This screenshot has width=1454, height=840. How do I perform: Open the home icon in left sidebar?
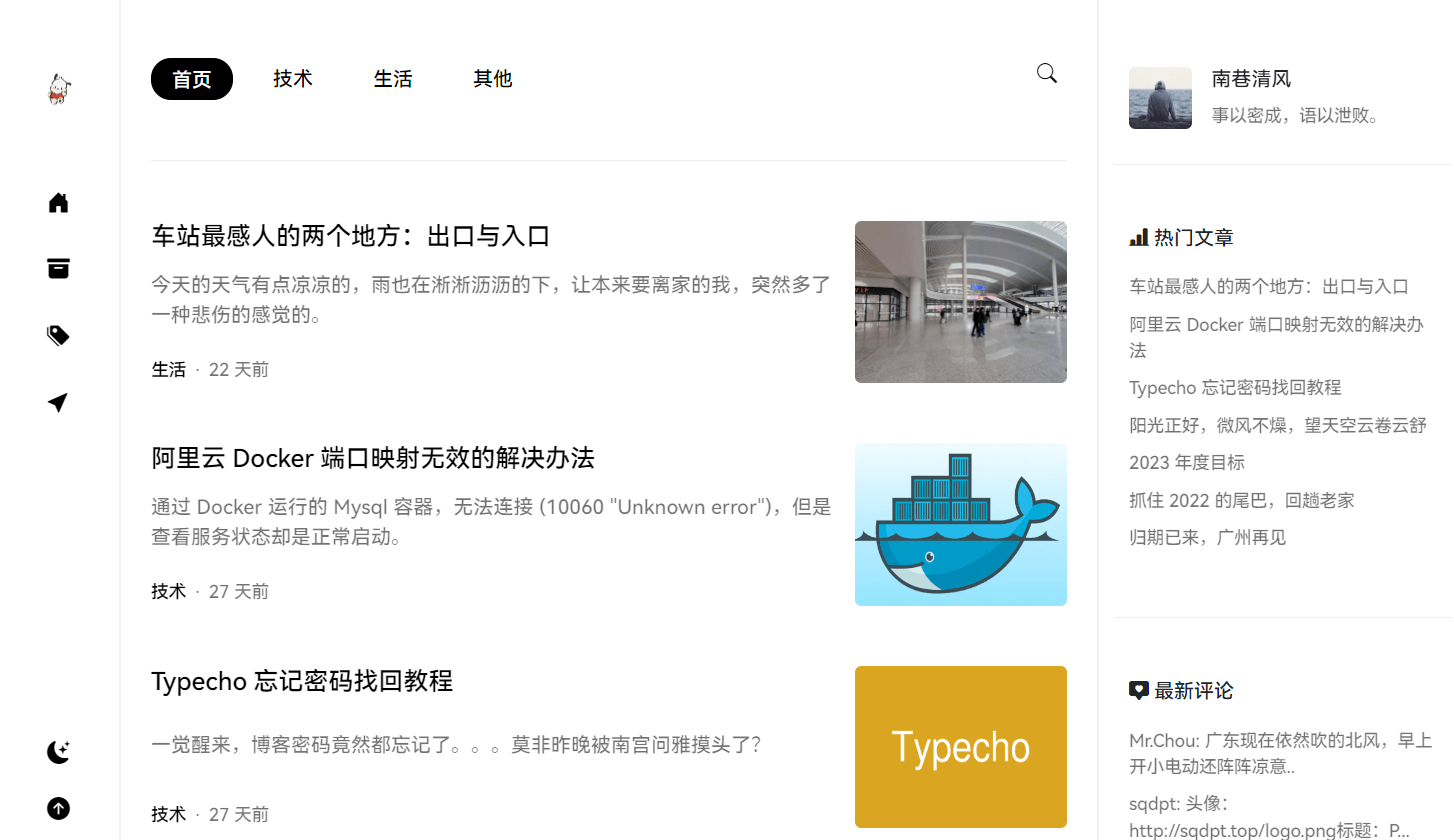(59, 202)
